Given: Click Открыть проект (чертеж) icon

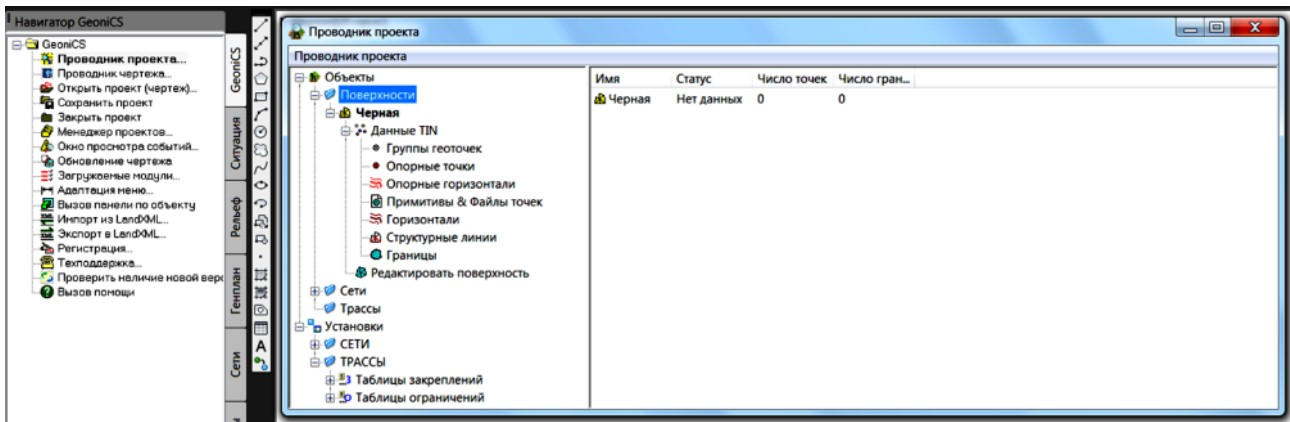Looking at the screenshot, I should 46,88.
